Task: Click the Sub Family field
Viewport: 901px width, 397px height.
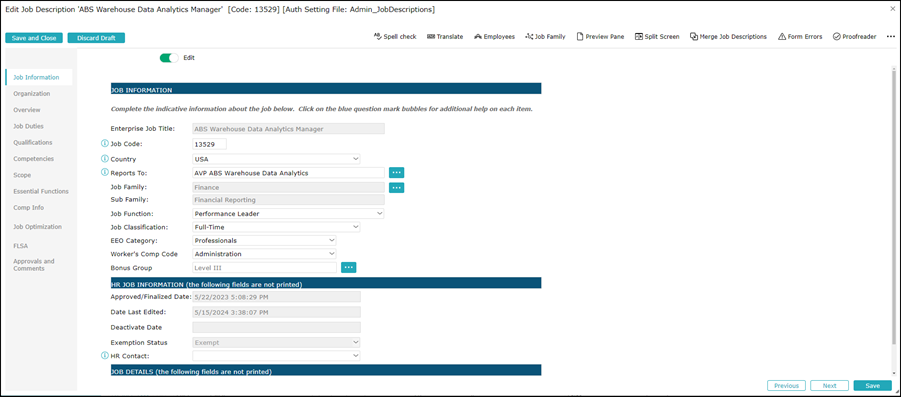Action: [x=288, y=200]
